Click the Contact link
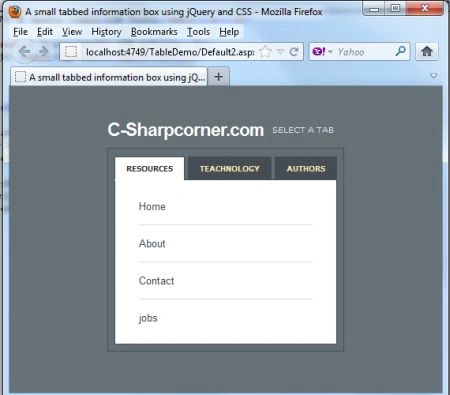This screenshot has height=395, width=450. click(156, 281)
